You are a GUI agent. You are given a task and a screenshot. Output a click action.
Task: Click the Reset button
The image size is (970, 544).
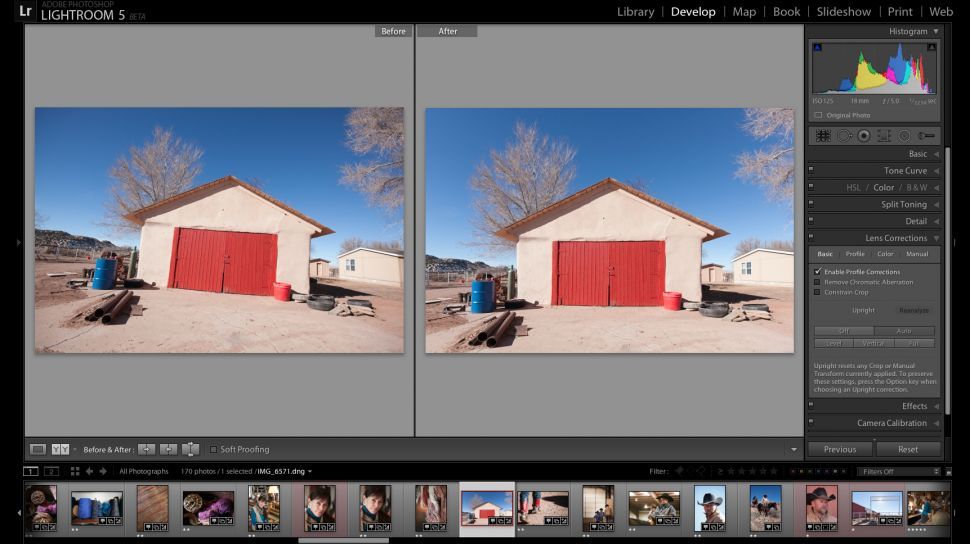click(x=908, y=449)
